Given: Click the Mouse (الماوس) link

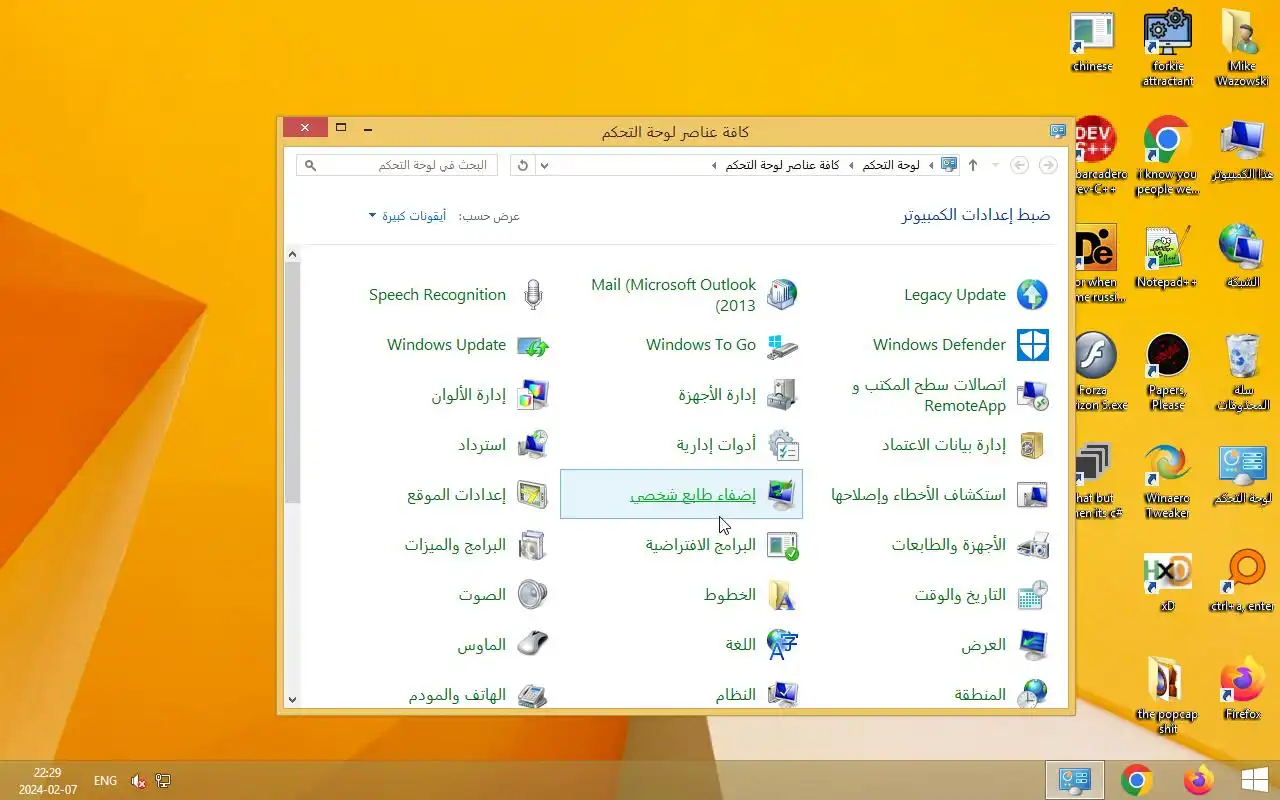Looking at the screenshot, I should 482,645.
